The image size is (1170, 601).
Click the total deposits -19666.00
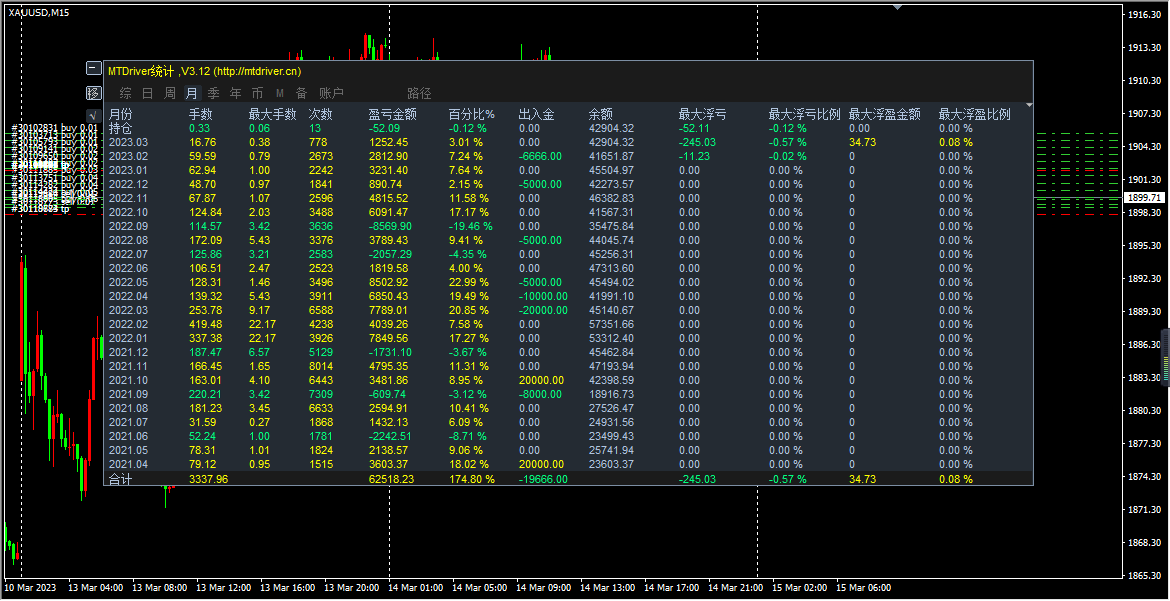[543, 479]
